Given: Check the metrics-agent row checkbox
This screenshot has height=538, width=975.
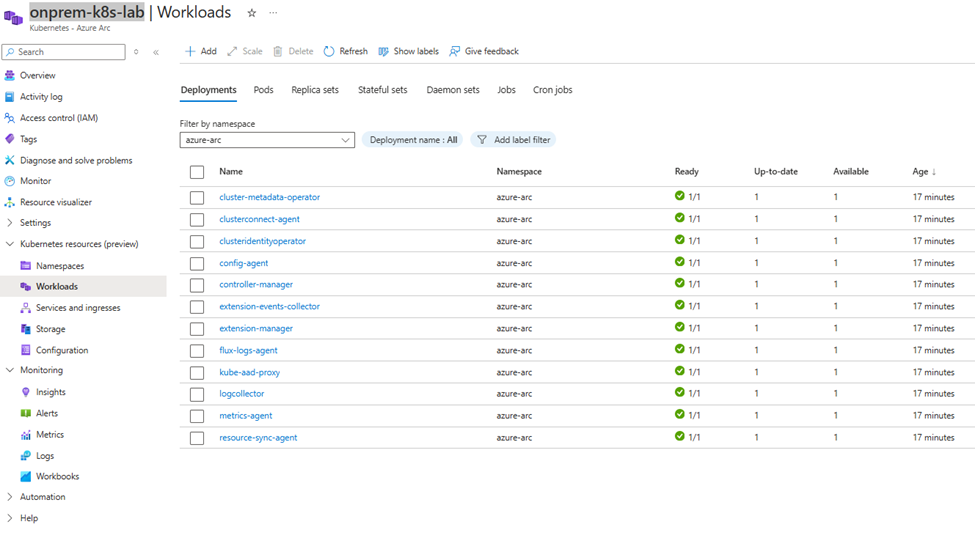Looking at the screenshot, I should pos(197,417).
